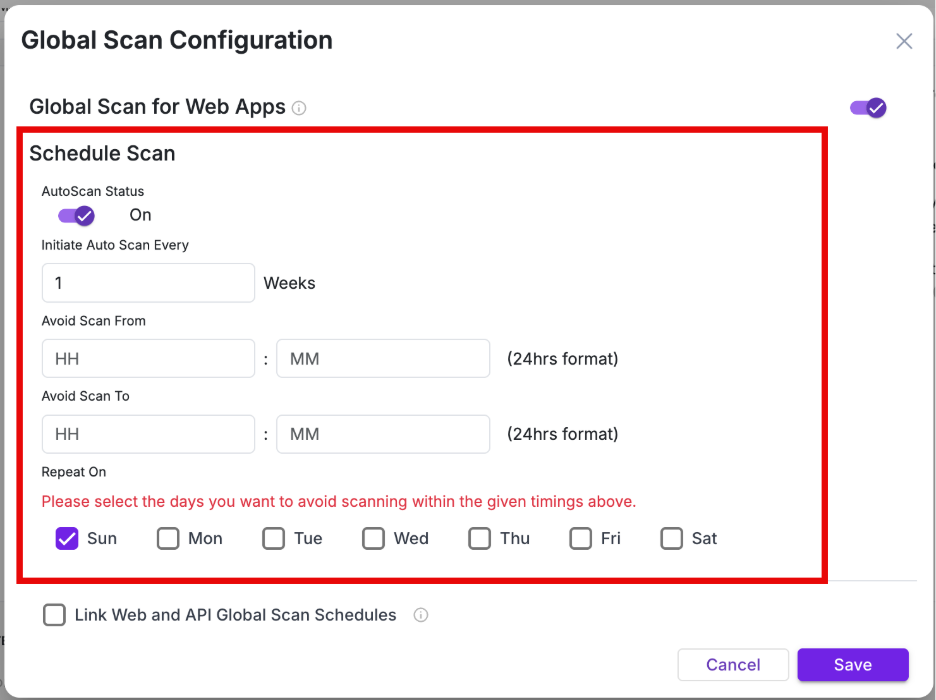Select the Sat checkbox

point(672,538)
